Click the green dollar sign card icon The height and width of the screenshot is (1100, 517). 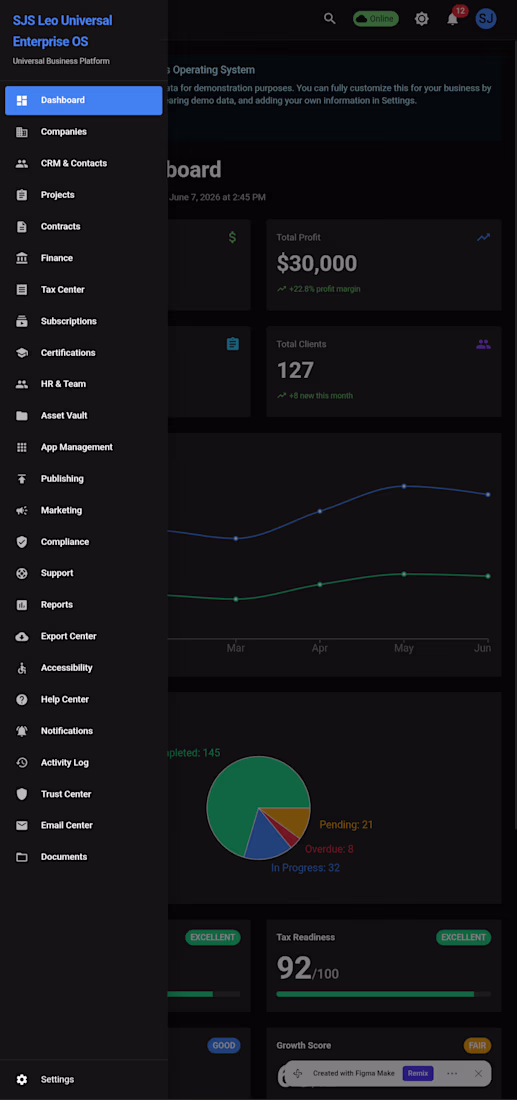(x=233, y=238)
